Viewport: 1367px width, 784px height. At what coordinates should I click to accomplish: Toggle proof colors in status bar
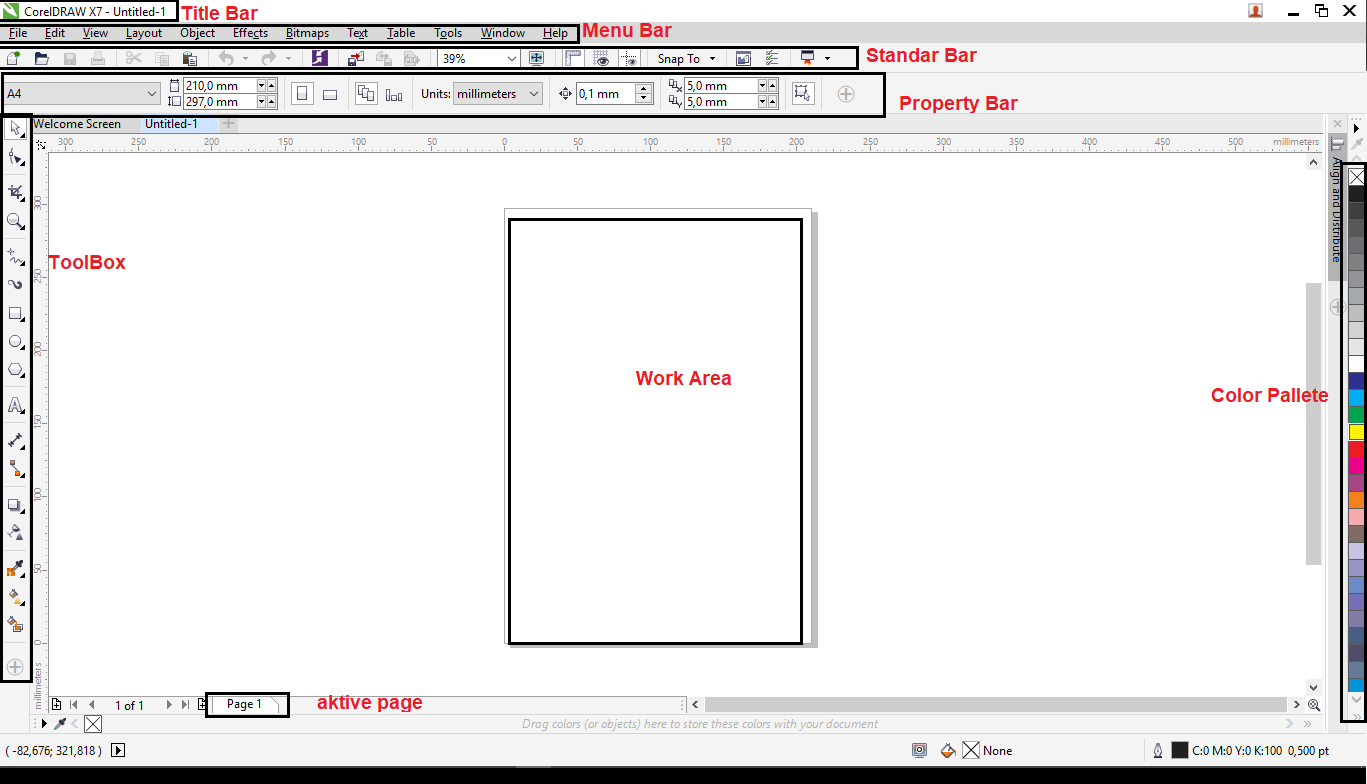click(920, 750)
